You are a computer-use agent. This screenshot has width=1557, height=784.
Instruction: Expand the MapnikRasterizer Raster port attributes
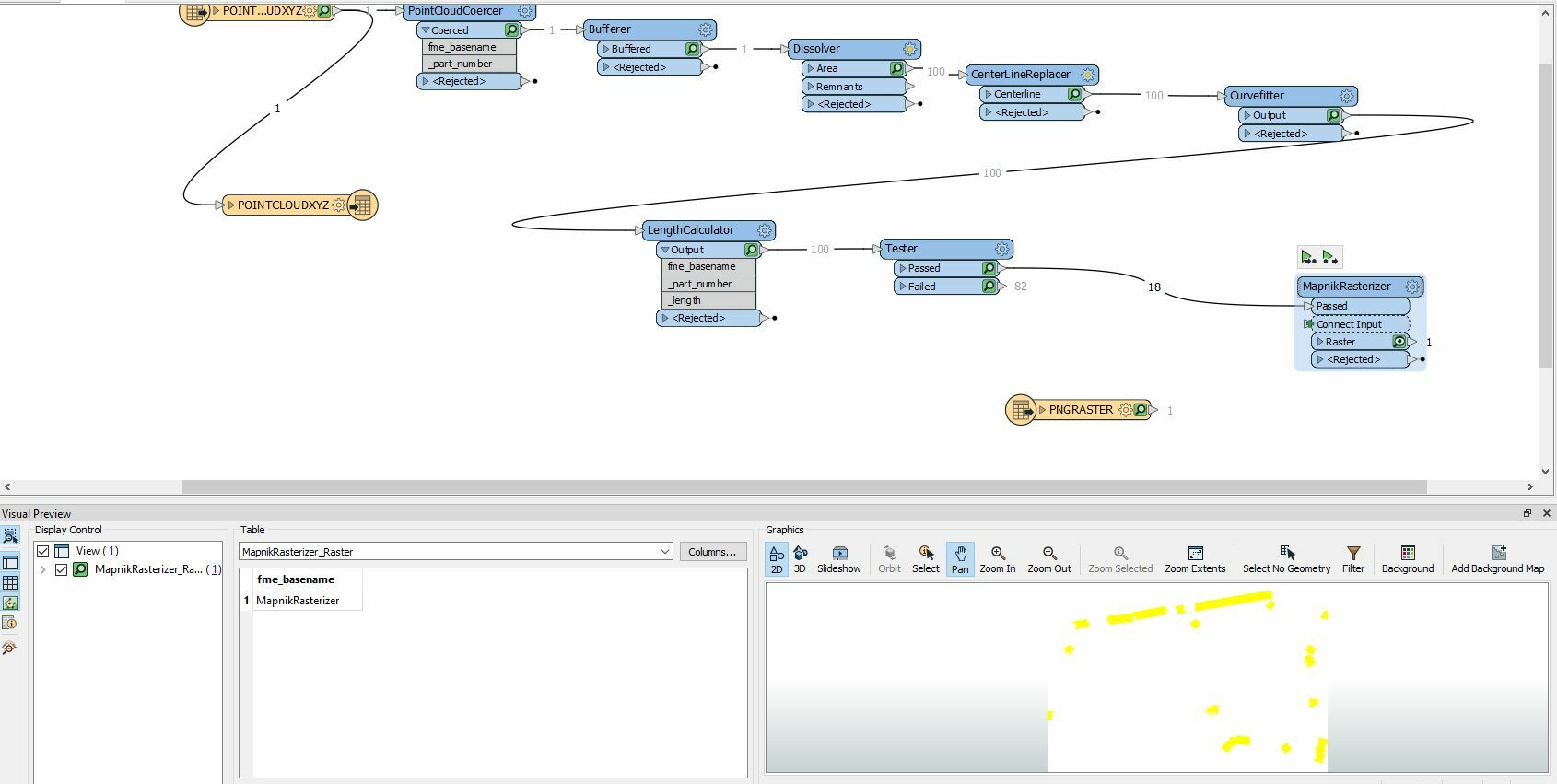[1320, 342]
